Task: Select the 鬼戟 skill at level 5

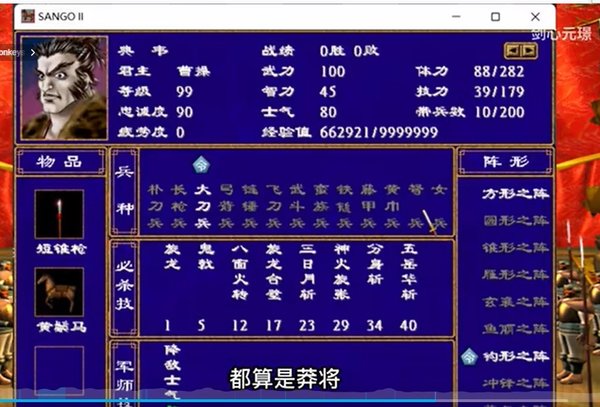Action: (x=206, y=257)
